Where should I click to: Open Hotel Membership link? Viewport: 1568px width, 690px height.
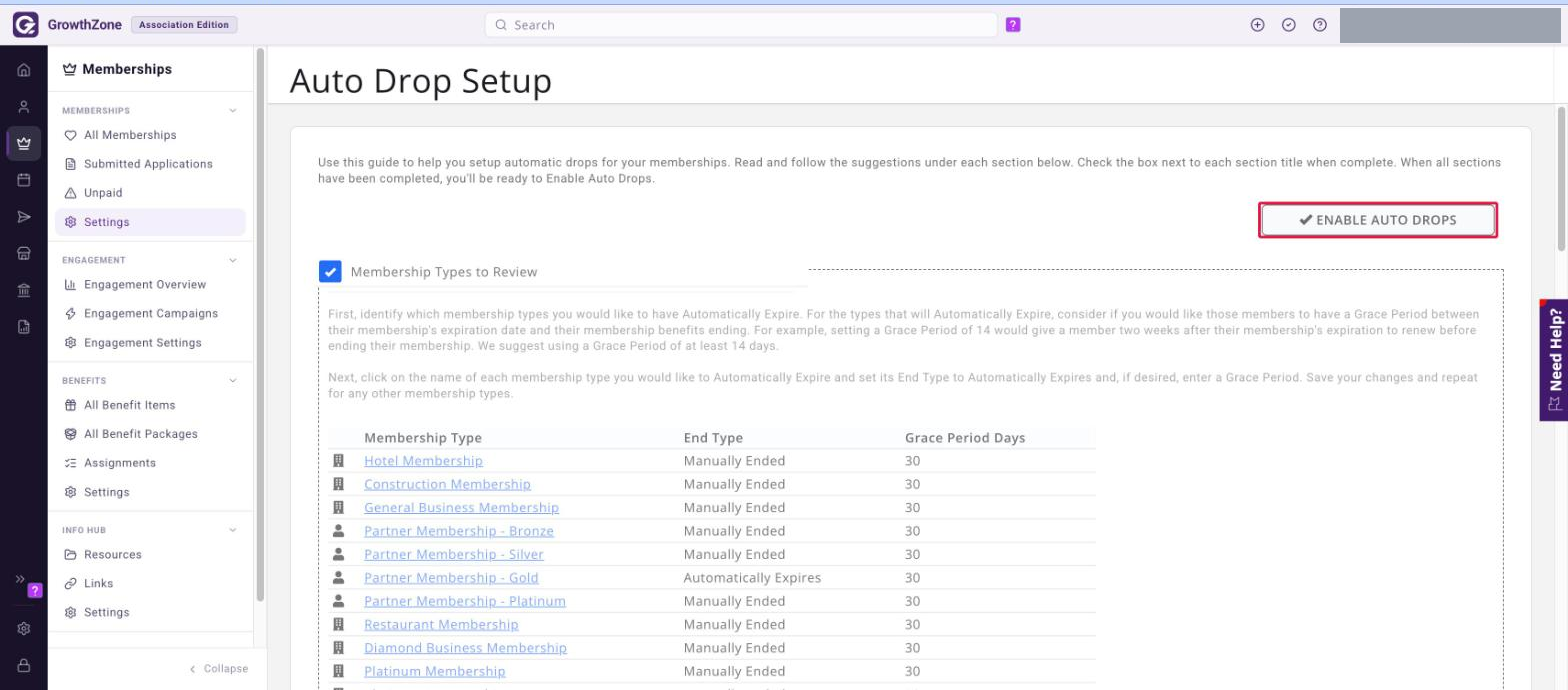[423, 461]
